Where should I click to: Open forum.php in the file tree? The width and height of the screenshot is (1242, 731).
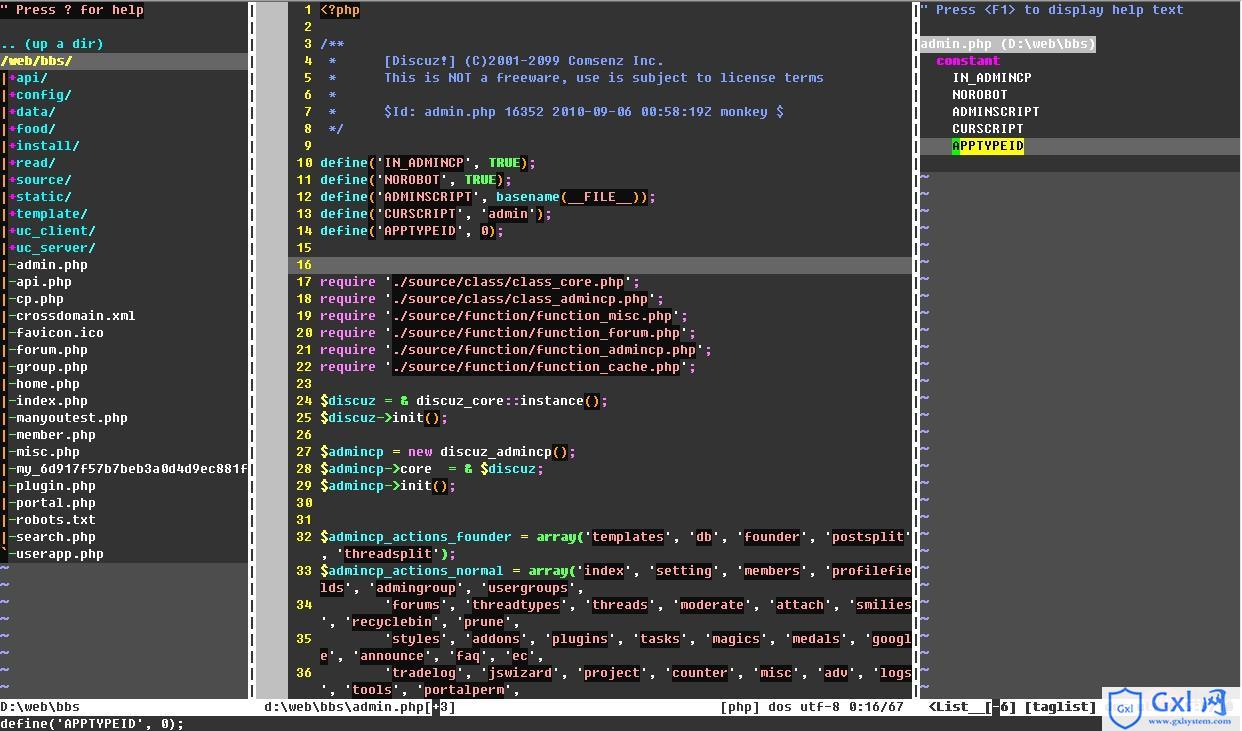[x=52, y=350]
